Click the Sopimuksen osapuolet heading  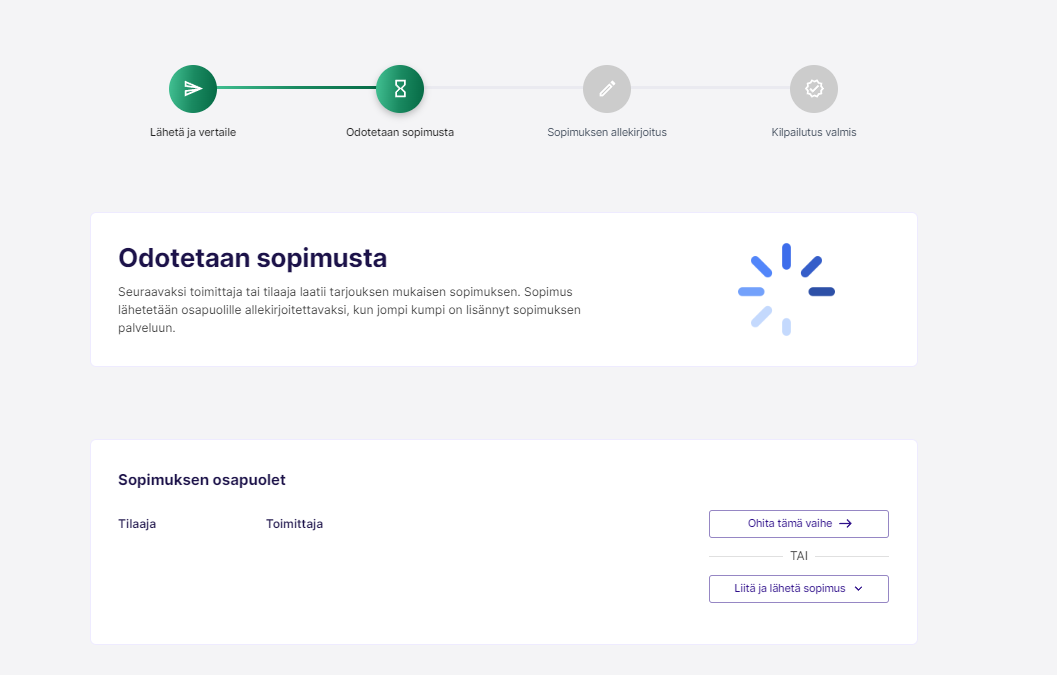pyautogui.click(x=202, y=480)
